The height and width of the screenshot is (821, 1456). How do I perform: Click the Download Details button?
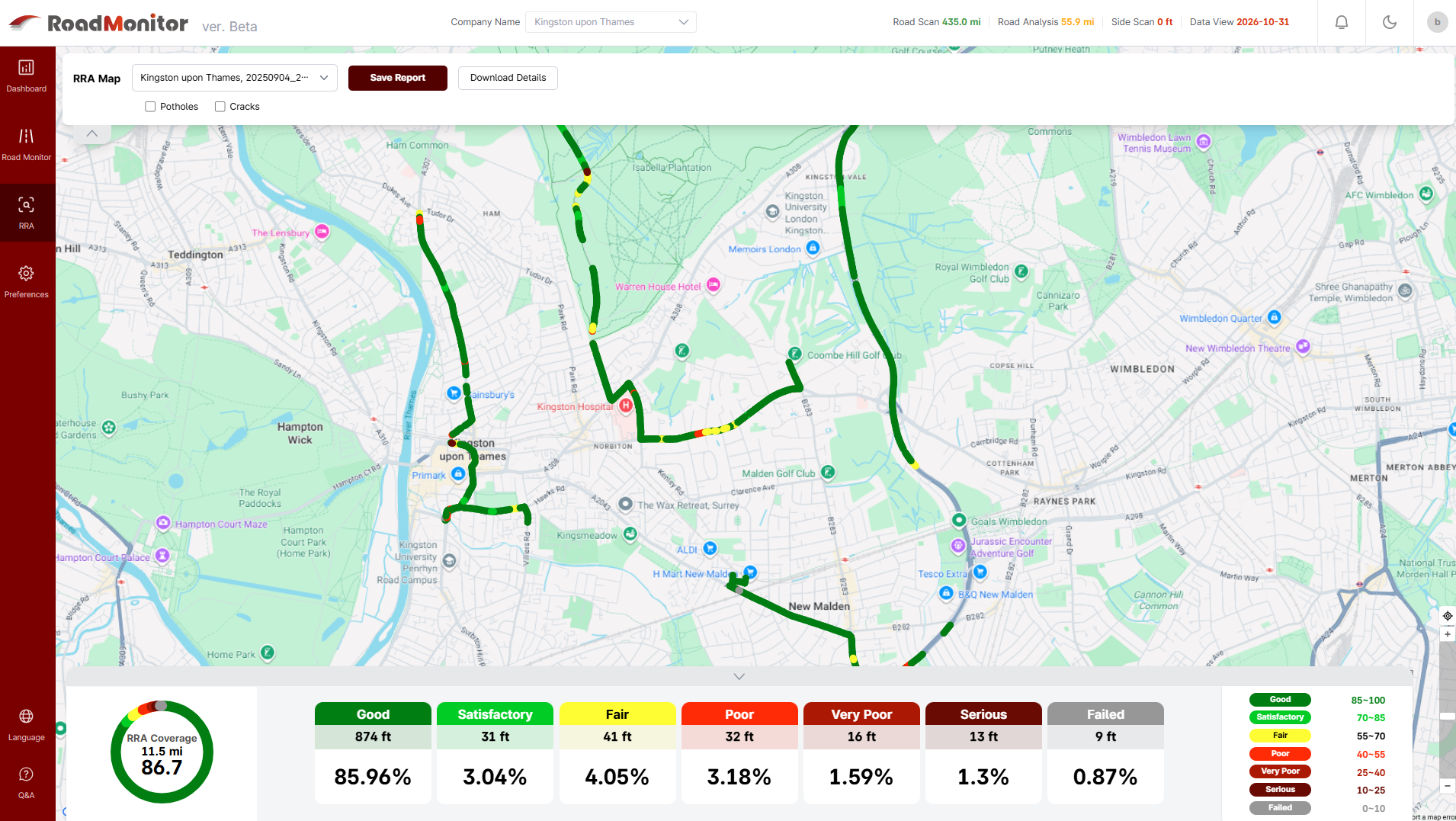507,77
